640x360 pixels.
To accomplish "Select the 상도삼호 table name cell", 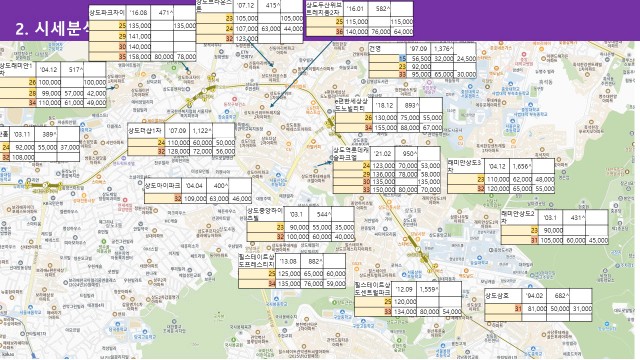I will point(504,296).
